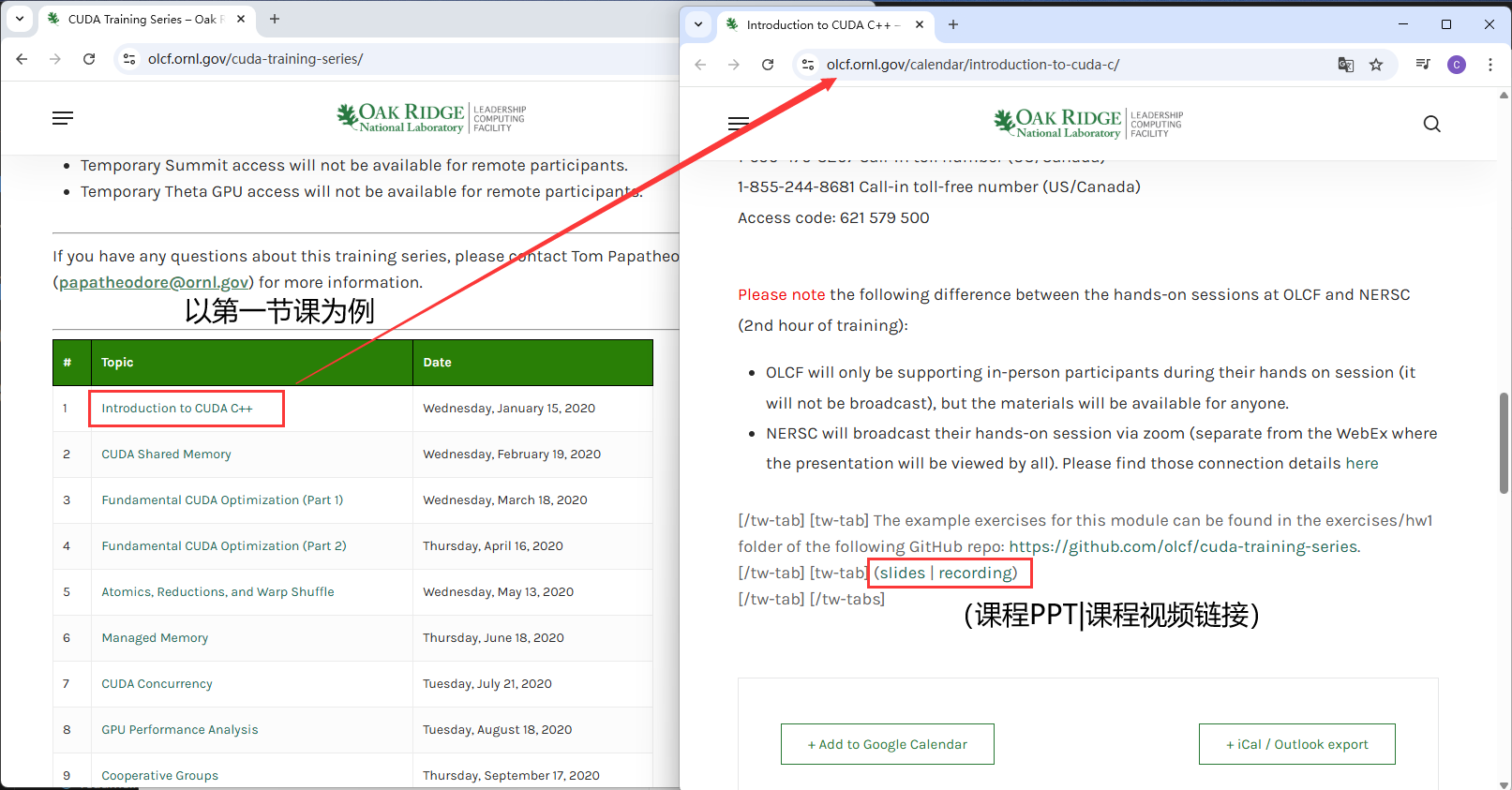Open tab search dropdown in left Chrome window
The image size is (1512, 790).
tap(20, 19)
